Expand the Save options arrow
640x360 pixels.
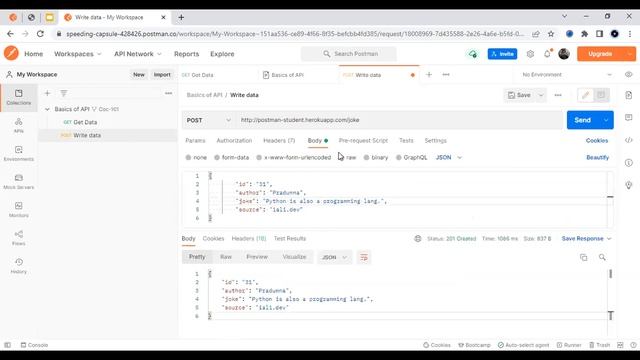pyautogui.click(x=541, y=95)
